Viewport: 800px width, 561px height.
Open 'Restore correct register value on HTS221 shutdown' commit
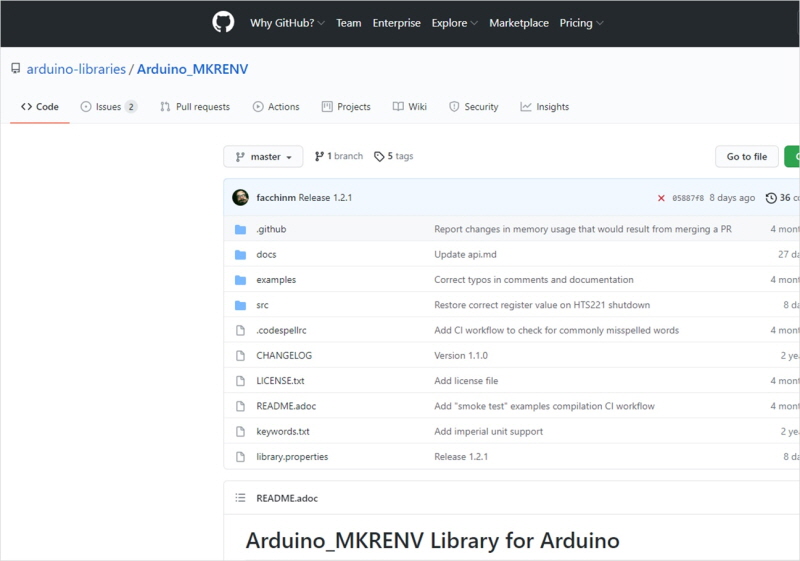(542, 305)
